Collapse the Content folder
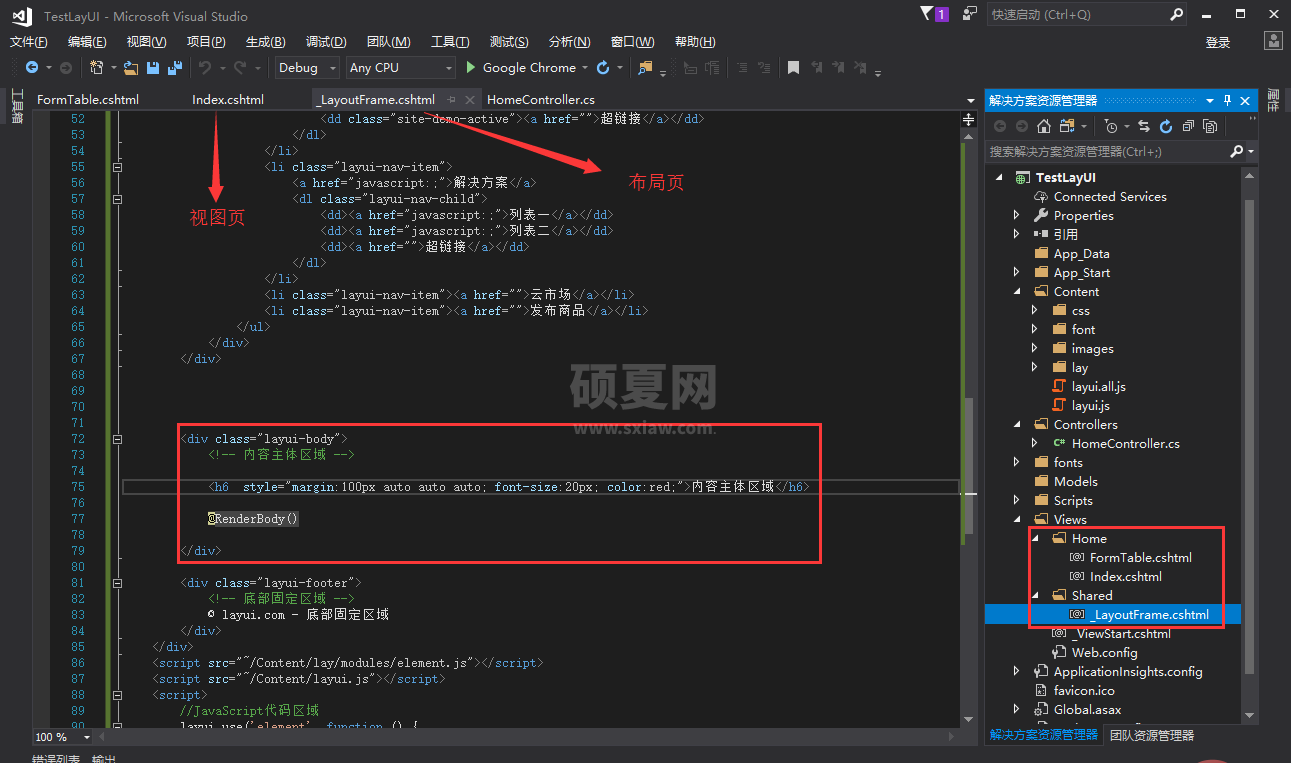Image resolution: width=1291 pixels, height=763 pixels. [x=1017, y=292]
